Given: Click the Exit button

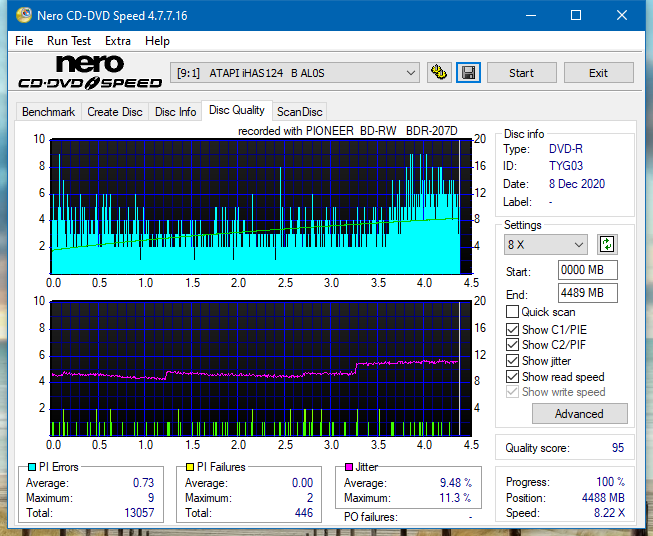Looking at the screenshot, I should 598,73.
